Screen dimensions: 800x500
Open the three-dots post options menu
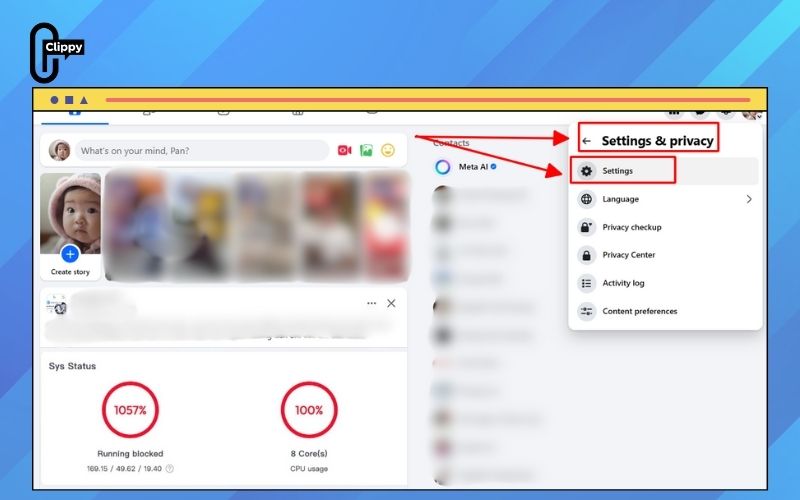click(x=371, y=303)
